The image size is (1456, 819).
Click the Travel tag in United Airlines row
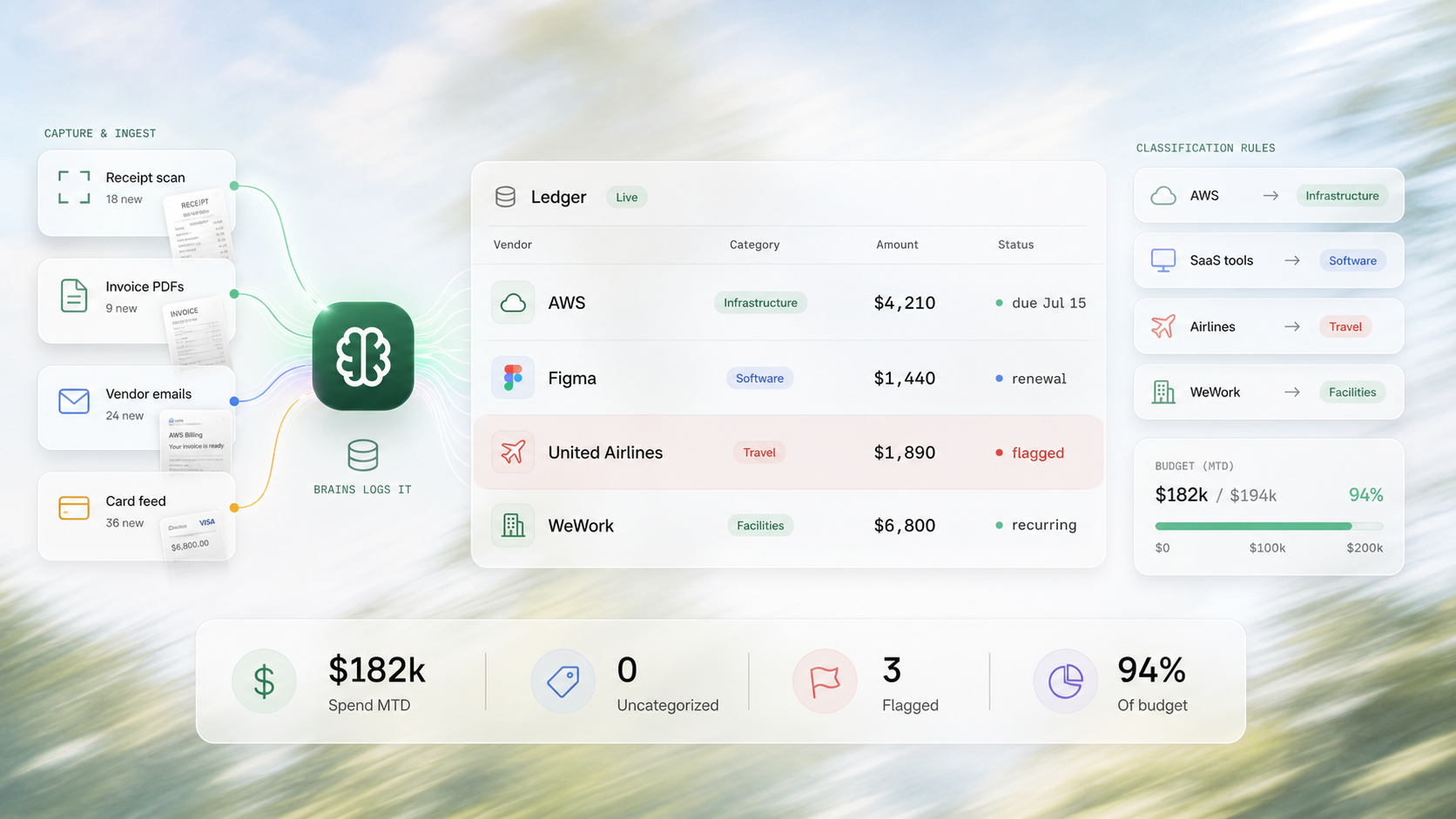pyautogui.click(x=759, y=453)
